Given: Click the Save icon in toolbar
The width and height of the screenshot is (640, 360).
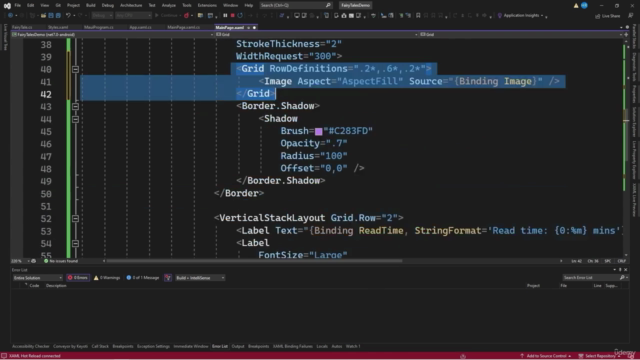Looking at the screenshot, I should (51, 16).
